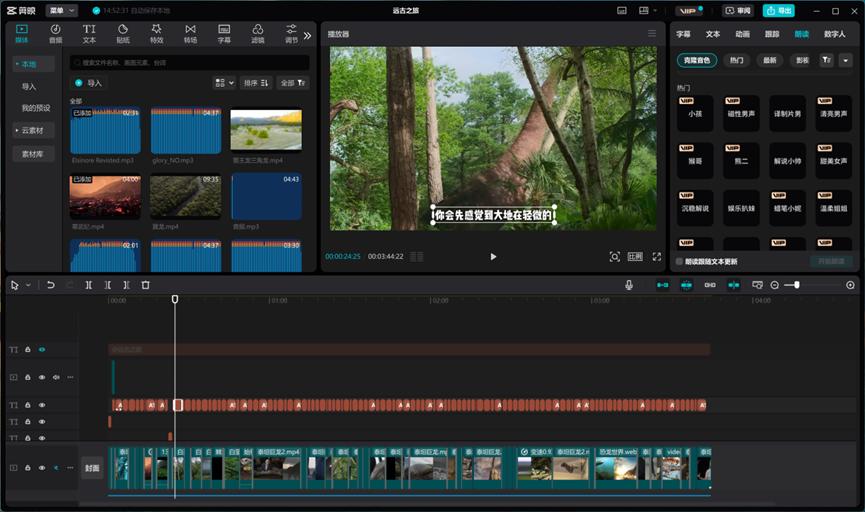Click the undo arrow in timeline toolbar
This screenshot has width=865, height=512.
51,285
